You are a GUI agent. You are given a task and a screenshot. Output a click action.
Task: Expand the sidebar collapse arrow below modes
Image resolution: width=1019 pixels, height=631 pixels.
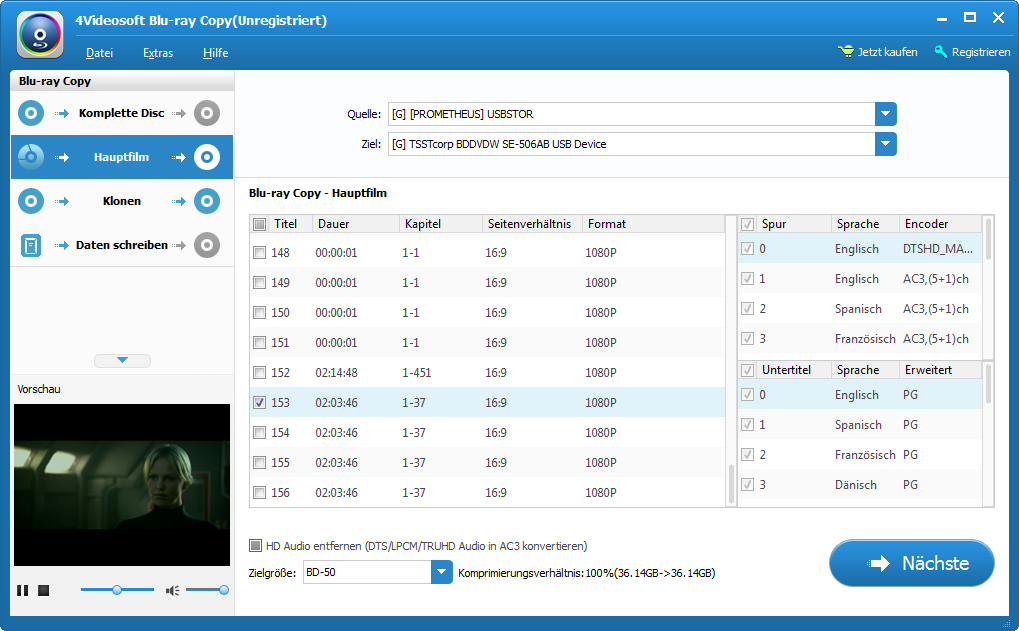pos(122,360)
